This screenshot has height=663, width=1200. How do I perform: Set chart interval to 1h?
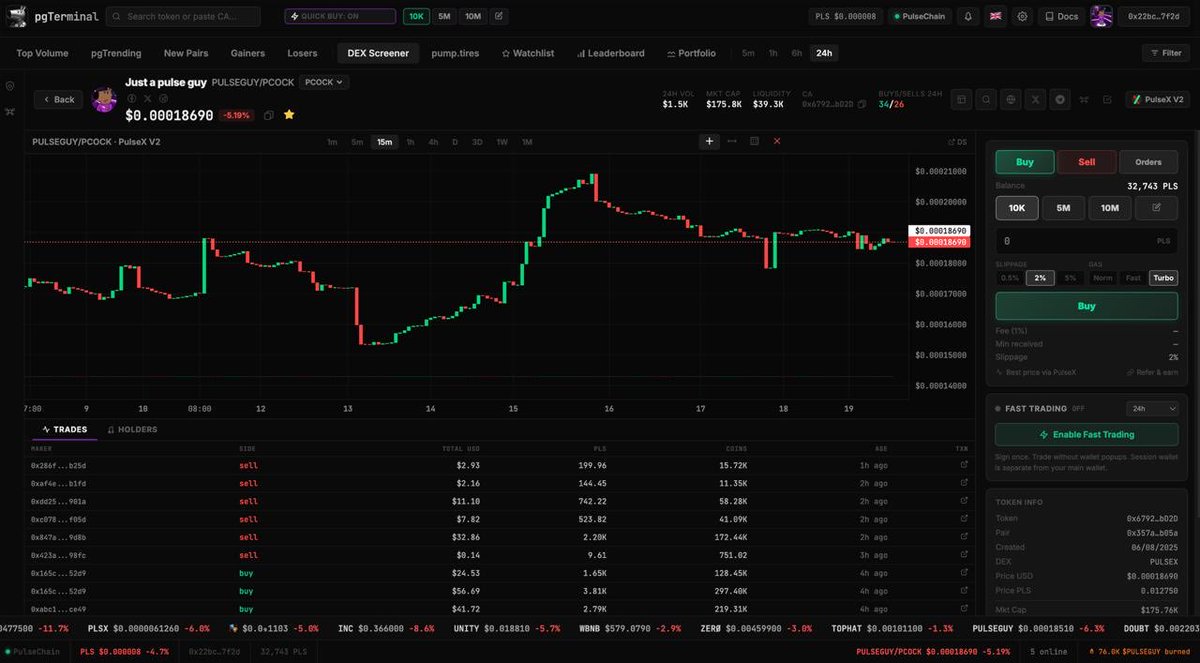pos(410,142)
